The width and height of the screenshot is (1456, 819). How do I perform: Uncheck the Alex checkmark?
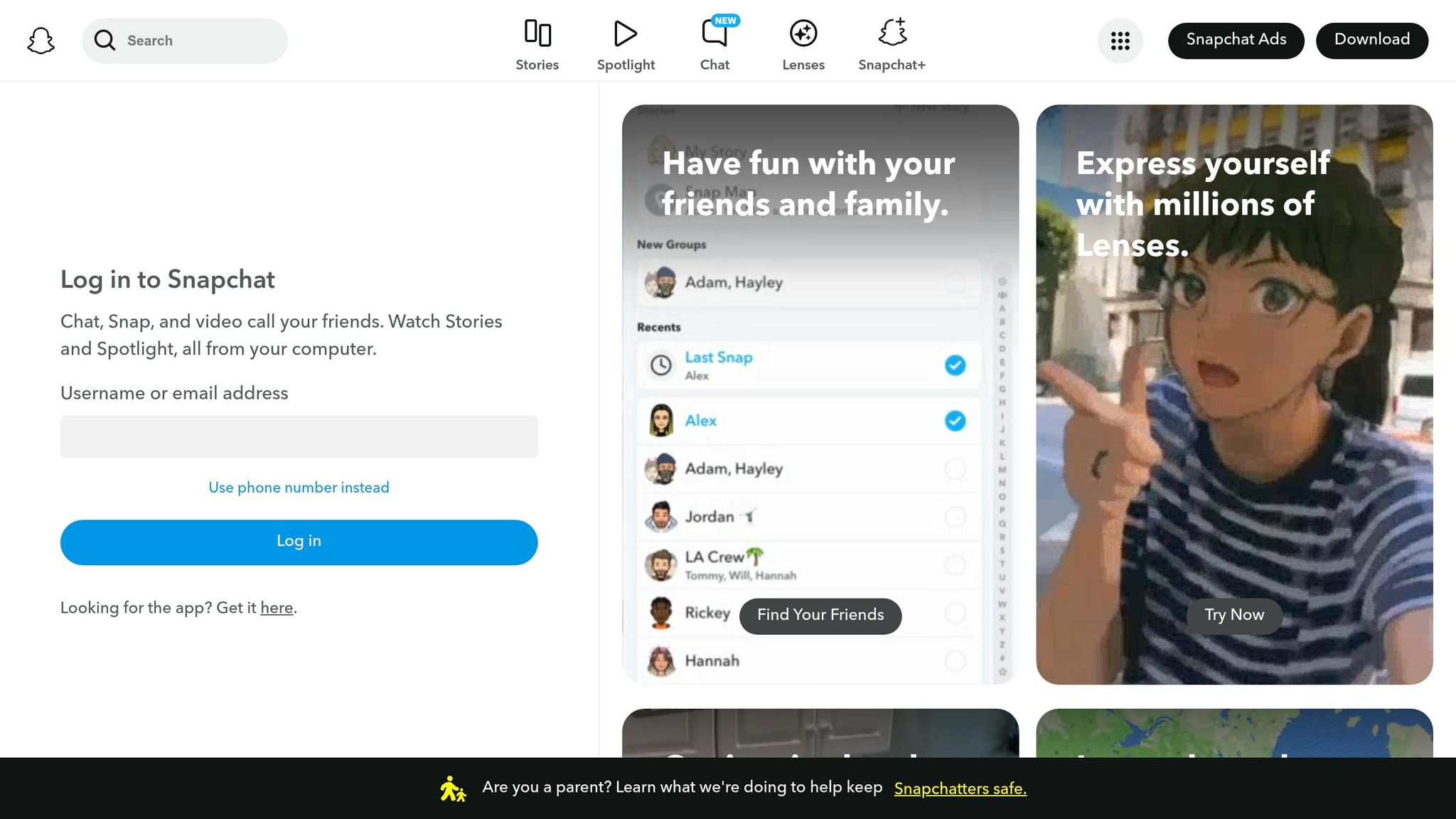tap(955, 421)
